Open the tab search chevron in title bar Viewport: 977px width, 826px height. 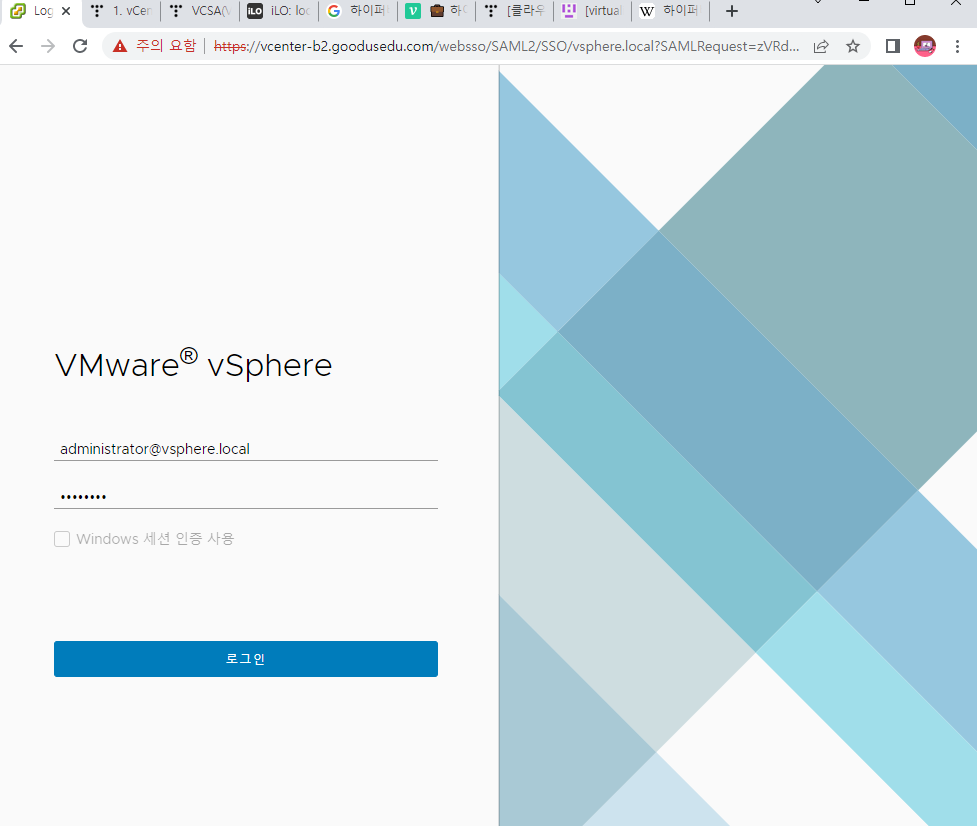[x=818, y=2]
